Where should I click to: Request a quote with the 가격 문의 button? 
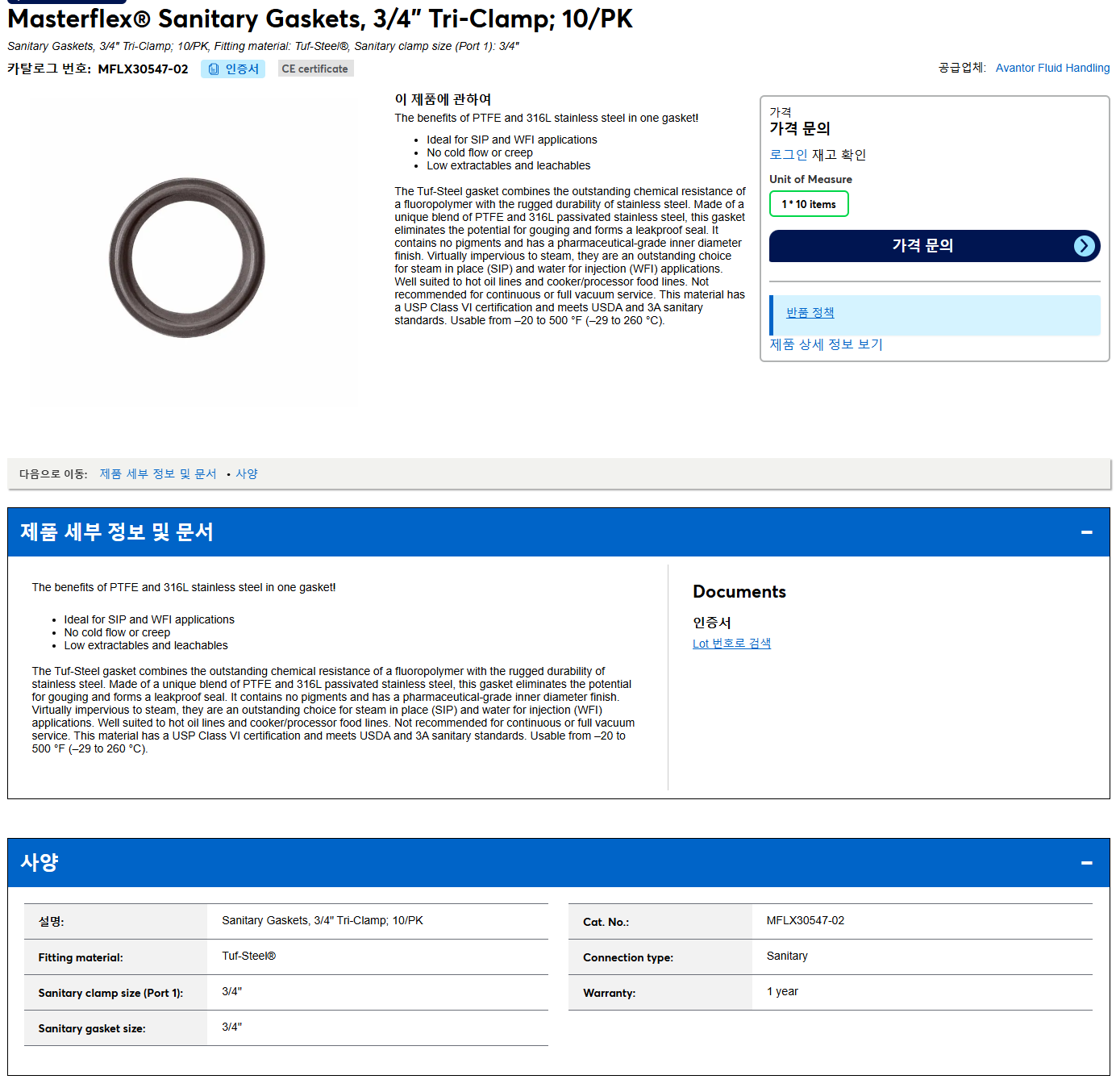935,246
